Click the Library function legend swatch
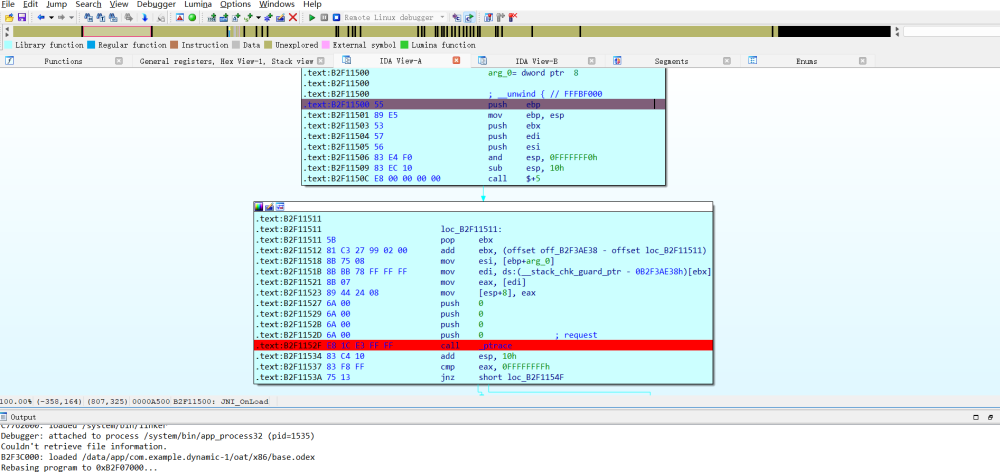1000x472 pixels. click(x=8, y=45)
